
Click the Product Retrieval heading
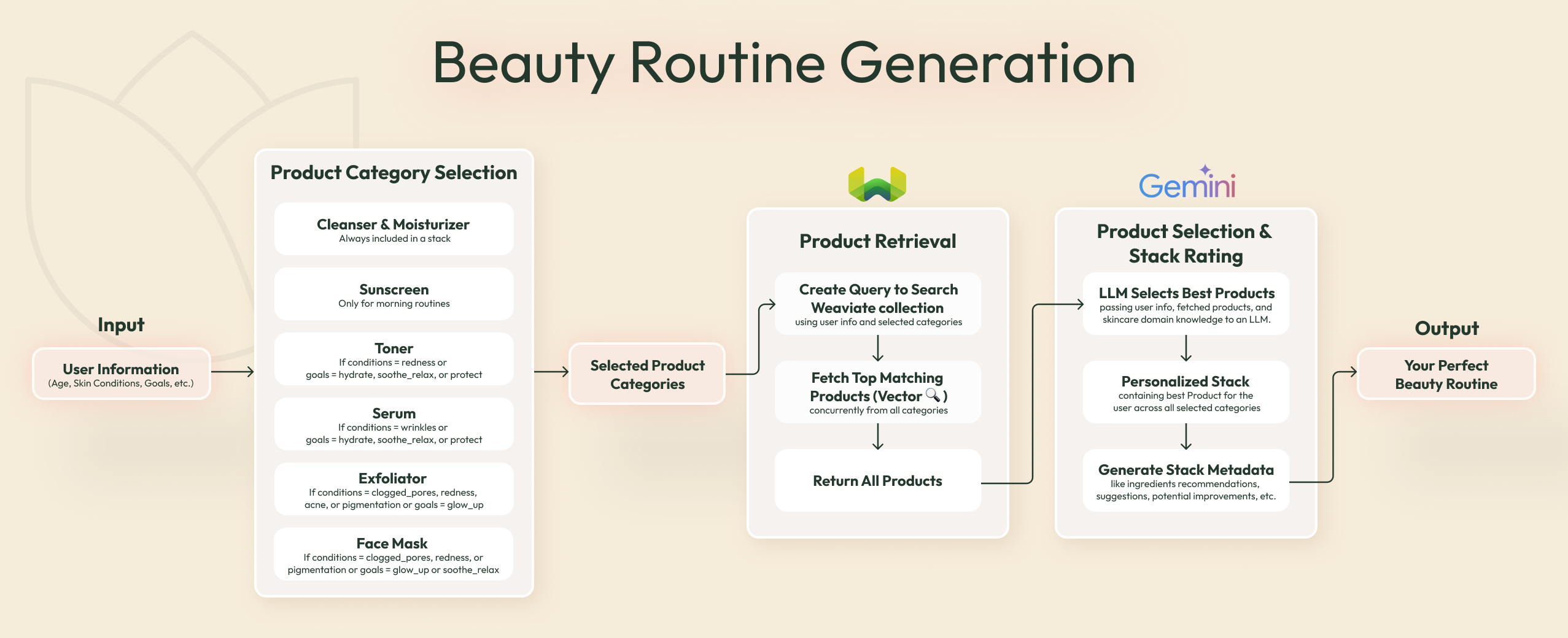[x=878, y=241]
